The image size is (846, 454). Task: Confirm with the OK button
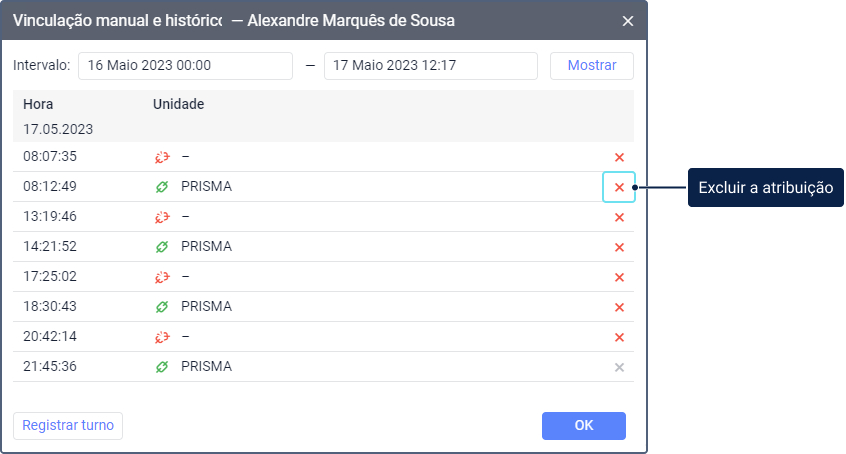(x=584, y=426)
